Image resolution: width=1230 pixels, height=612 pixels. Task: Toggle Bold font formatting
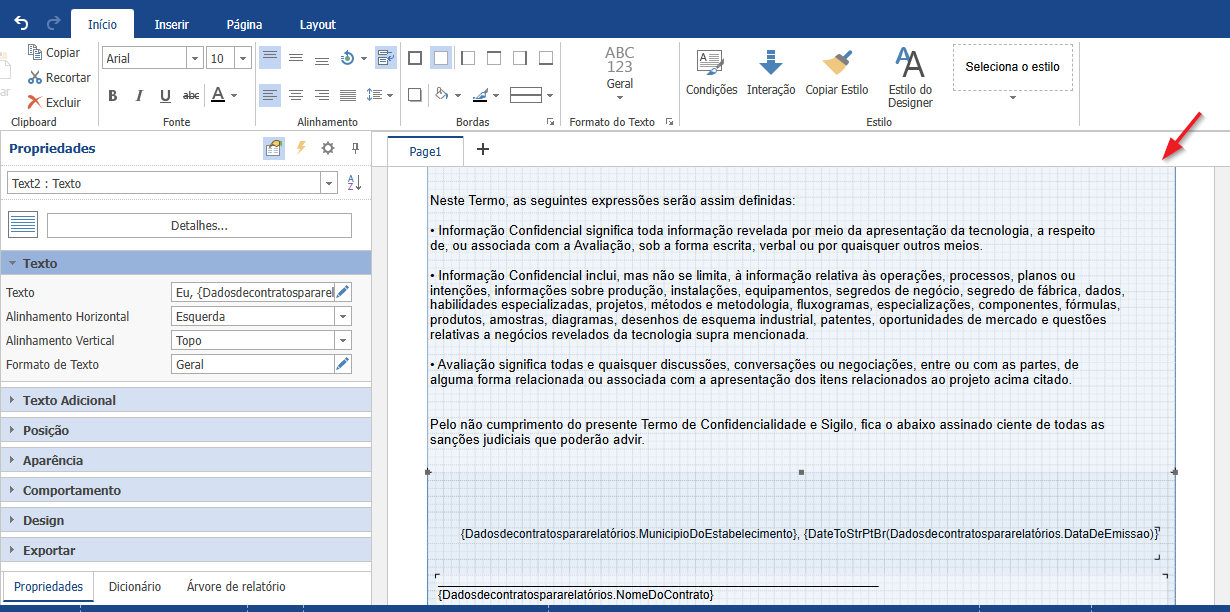(x=113, y=96)
